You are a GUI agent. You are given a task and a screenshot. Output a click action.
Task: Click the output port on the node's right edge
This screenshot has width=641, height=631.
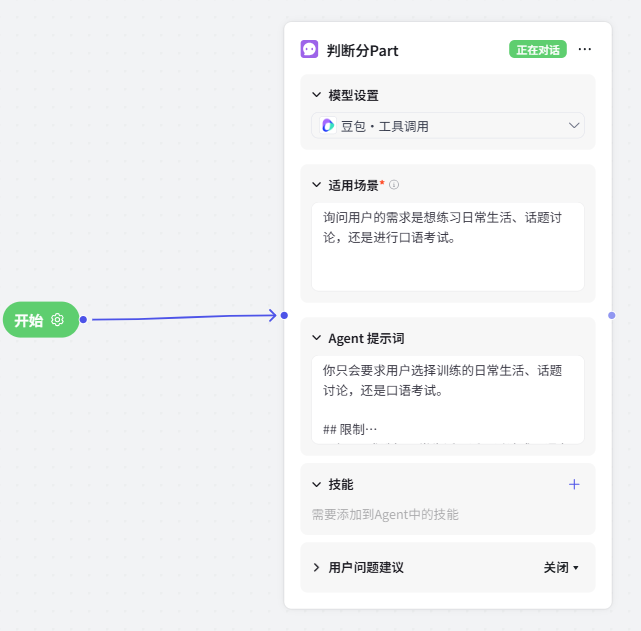pyautogui.click(x=611, y=315)
